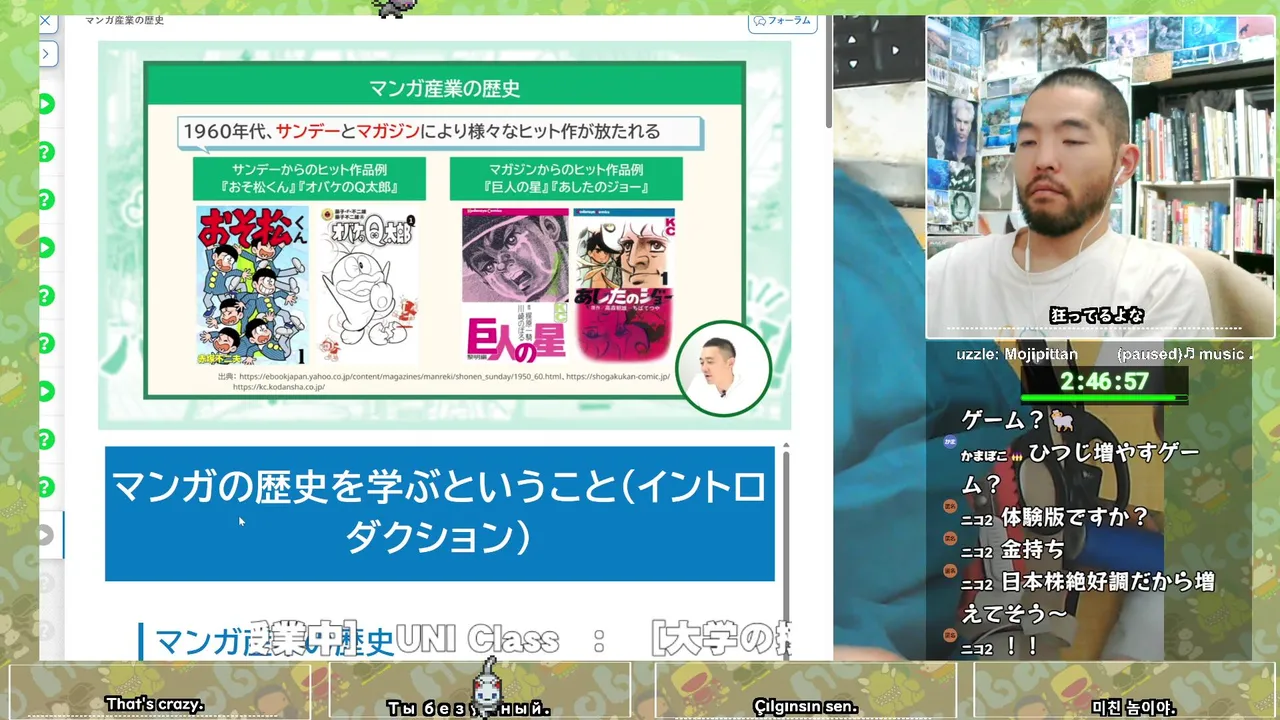
Task: Click the 2:46:57 stream timer
Action: 1104,381
